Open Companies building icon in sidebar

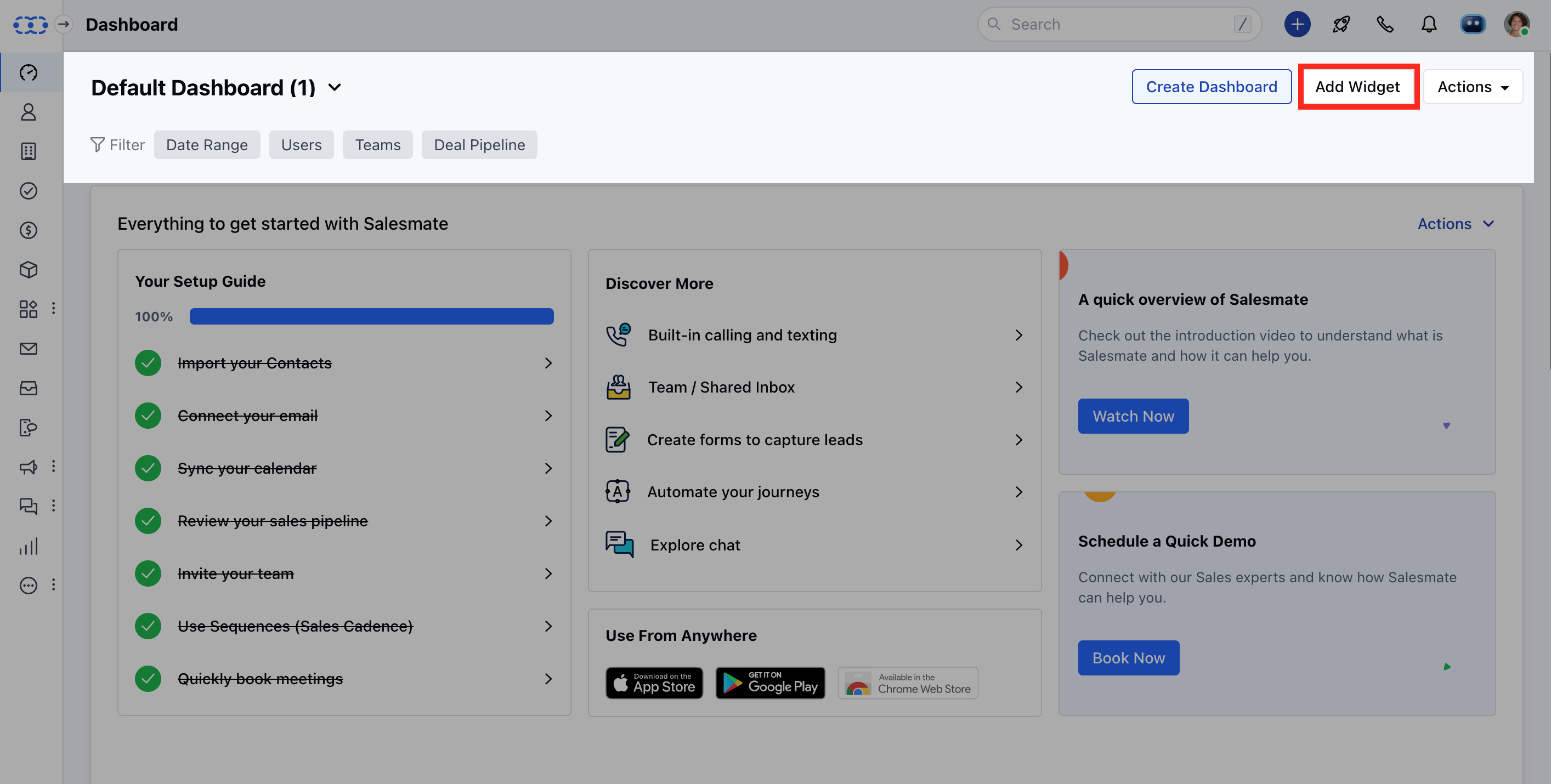pos(29,151)
